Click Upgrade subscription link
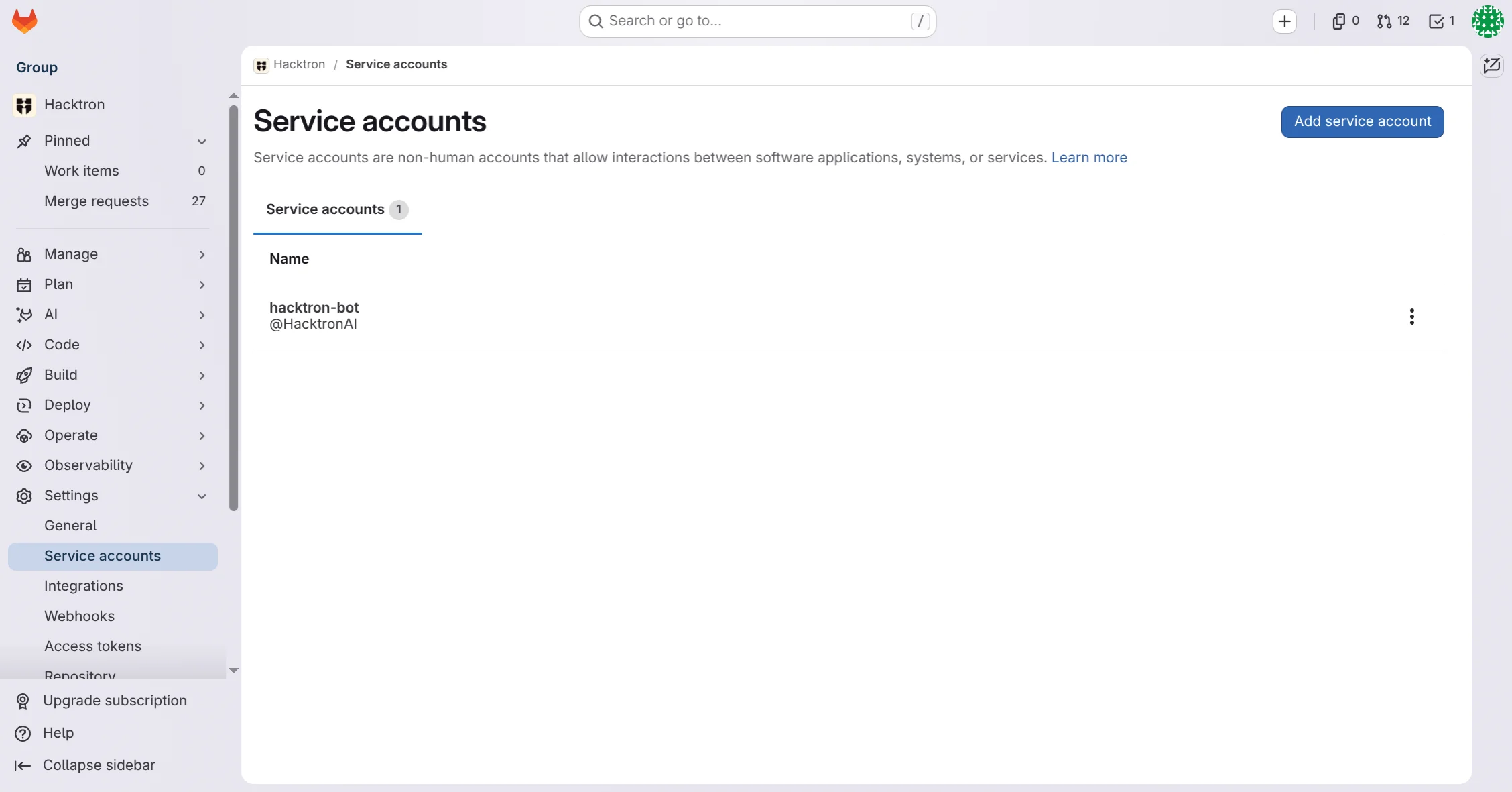Image resolution: width=1512 pixels, height=792 pixels. [115, 701]
